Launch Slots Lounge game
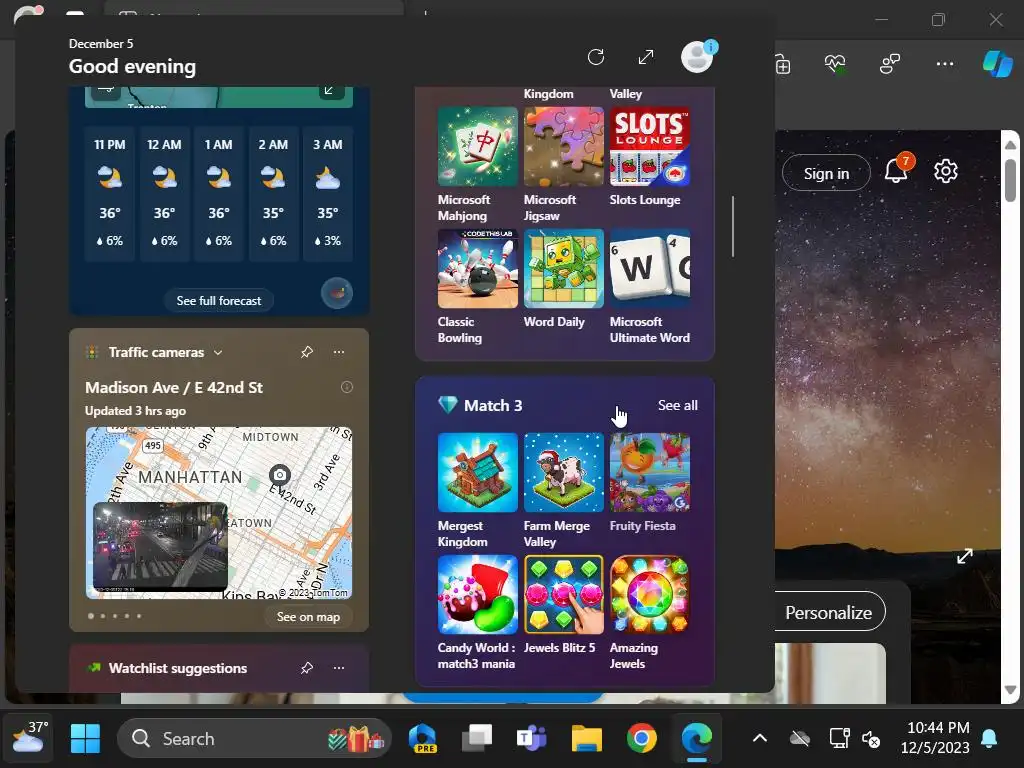The height and width of the screenshot is (768, 1024). click(650, 146)
